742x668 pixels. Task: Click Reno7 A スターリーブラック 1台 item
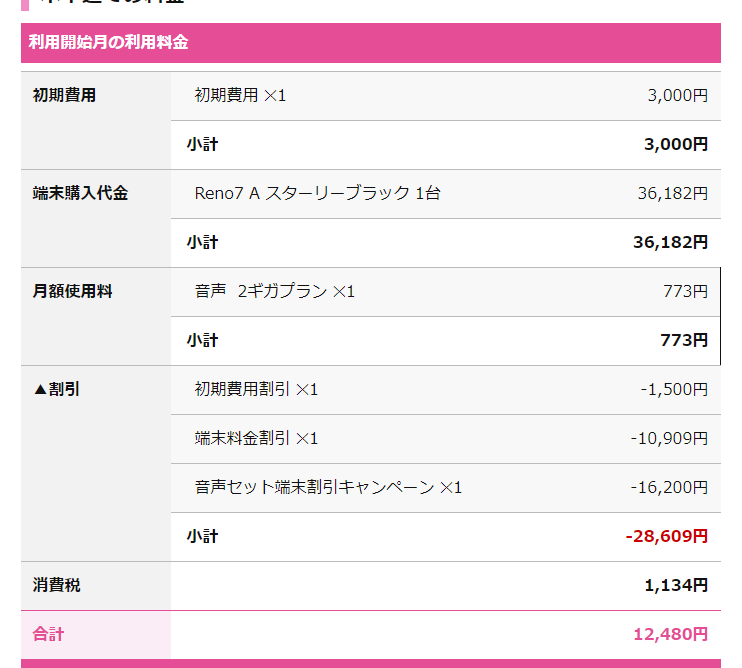(x=318, y=193)
